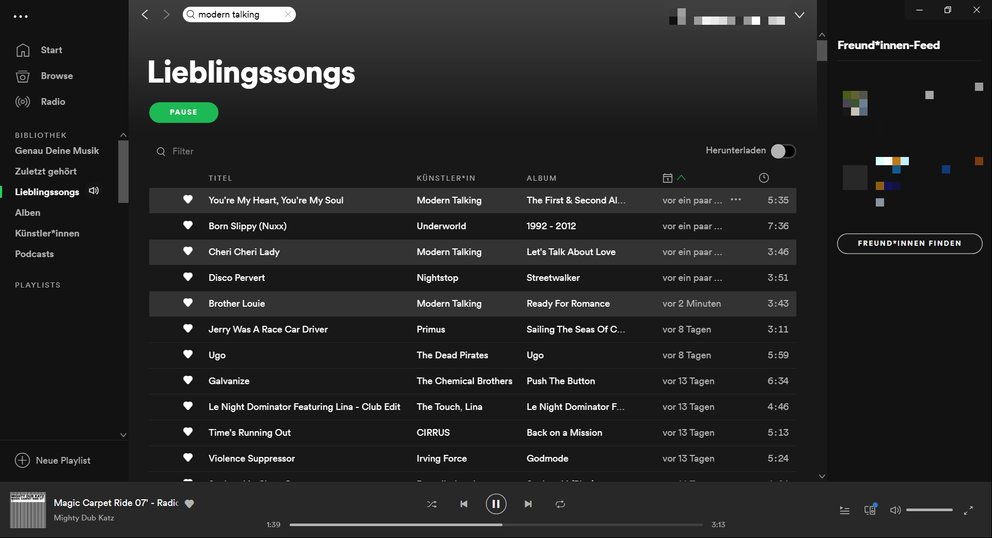Open artist Underworld
The width and height of the screenshot is (992, 538).
[441, 226]
